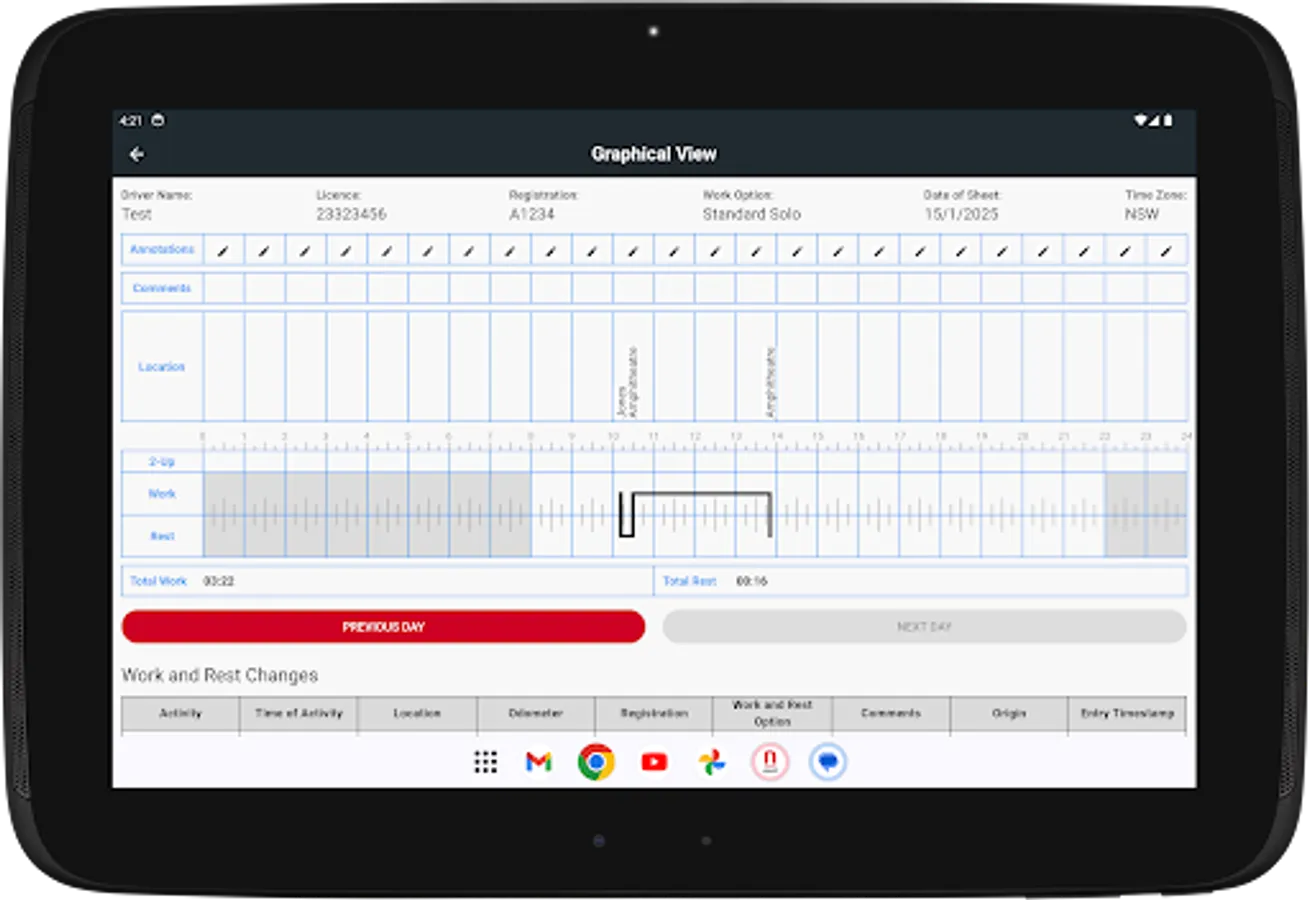Click the disabled Next Day button
This screenshot has height=900, width=1309.
coord(925,626)
